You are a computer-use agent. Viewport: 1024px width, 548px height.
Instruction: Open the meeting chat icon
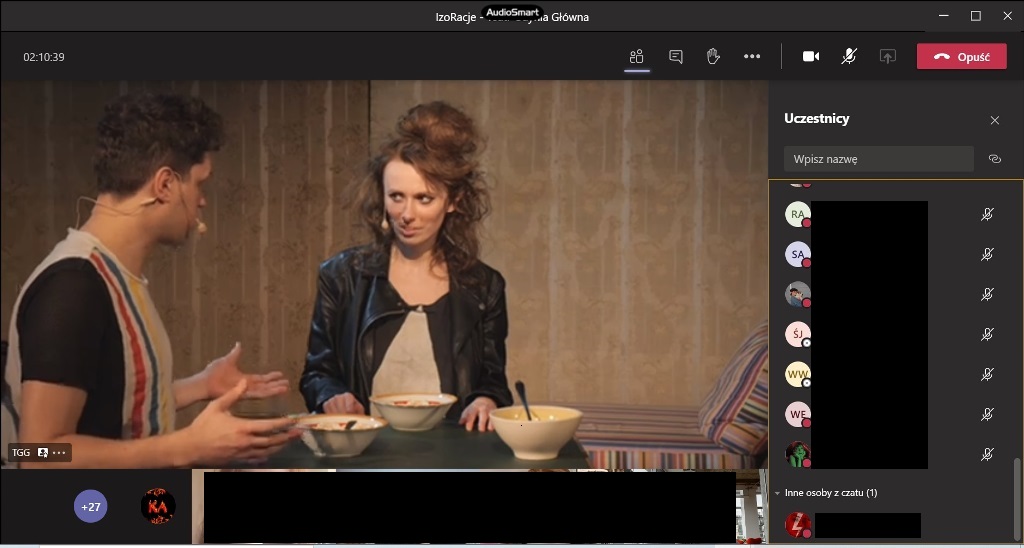(x=675, y=57)
